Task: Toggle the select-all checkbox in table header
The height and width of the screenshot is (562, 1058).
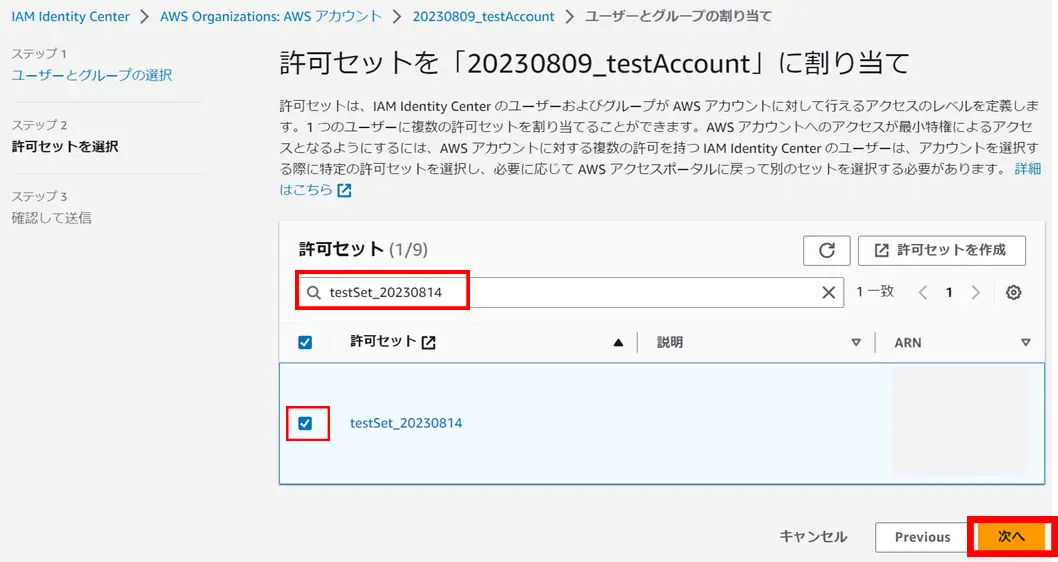Action: pyautogui.click(x=305, y=342)
